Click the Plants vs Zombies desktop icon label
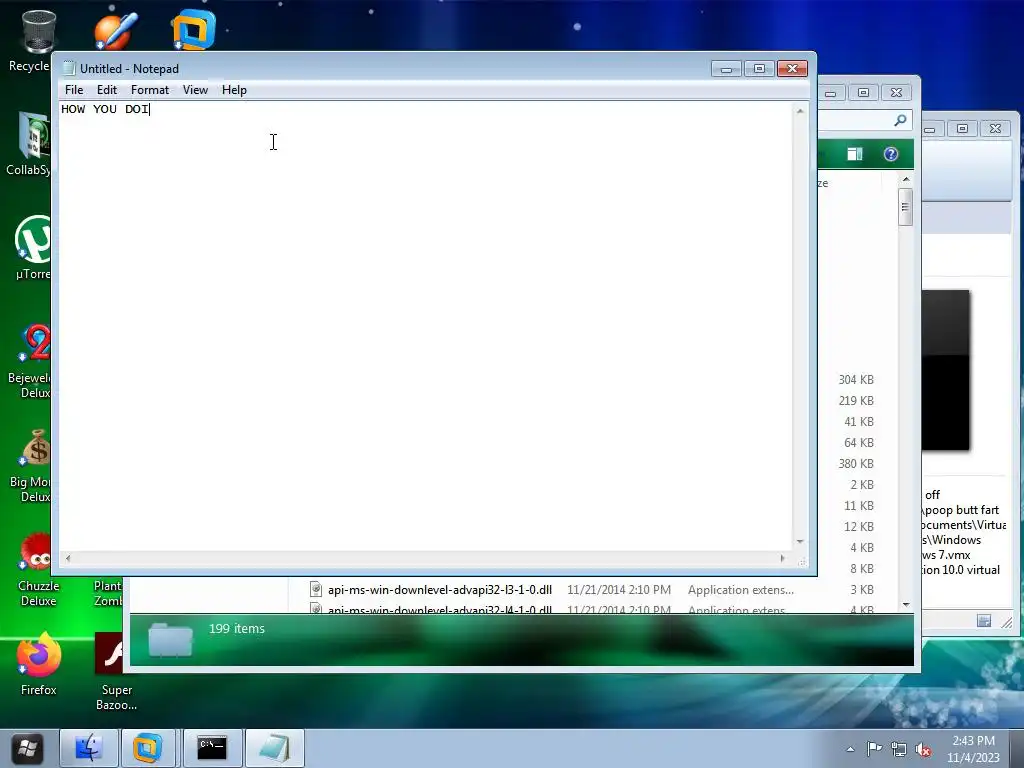The width and height of the screenshot is (1024, 768). coord(108,593)
